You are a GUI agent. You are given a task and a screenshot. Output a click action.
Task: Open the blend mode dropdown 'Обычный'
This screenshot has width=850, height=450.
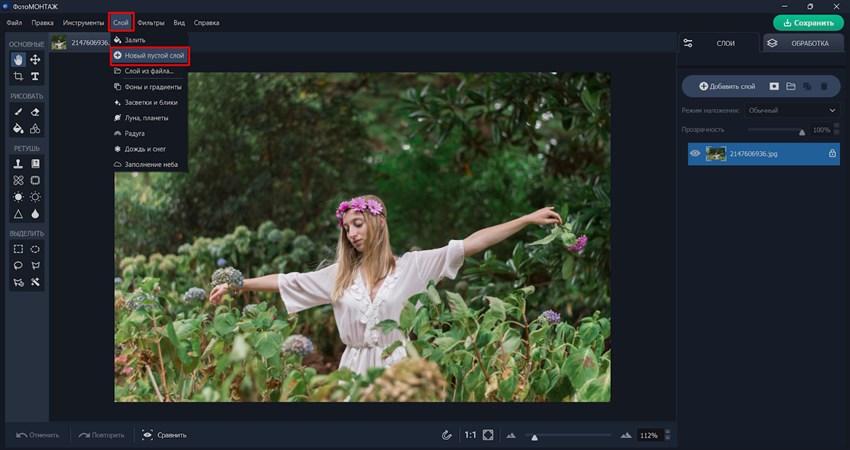click(792, 110)
